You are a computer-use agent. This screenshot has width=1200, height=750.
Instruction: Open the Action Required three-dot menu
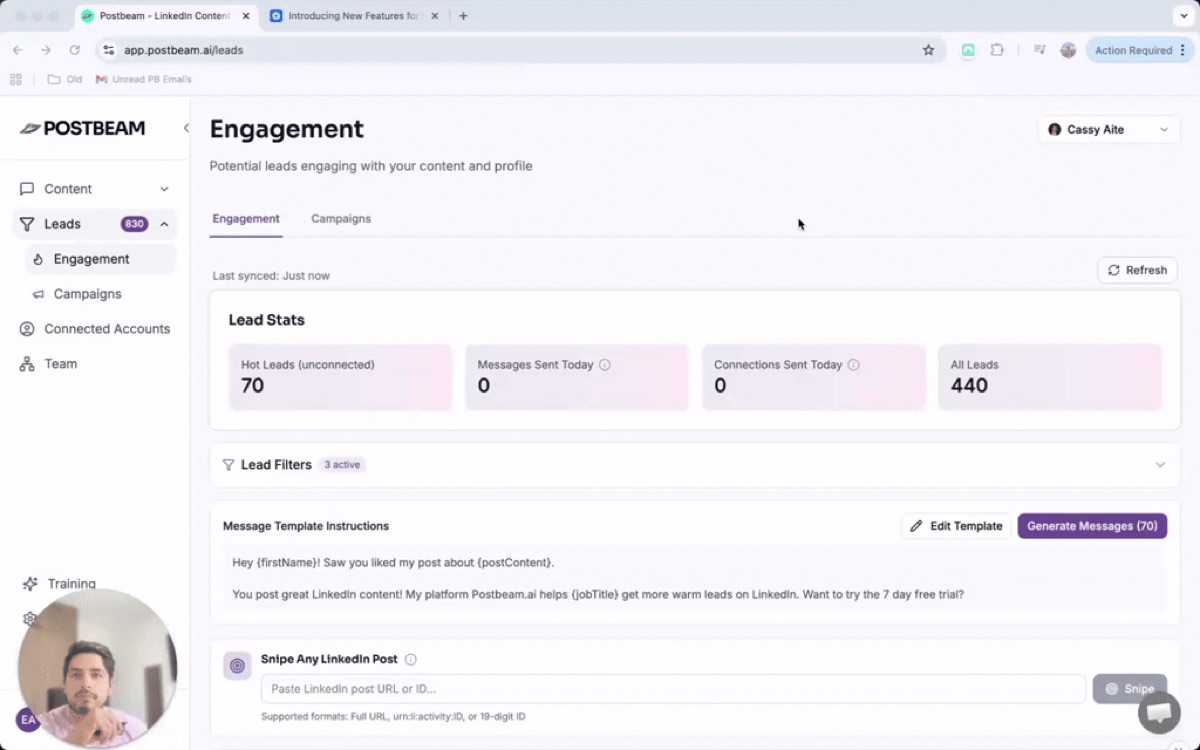(1183, 50)
